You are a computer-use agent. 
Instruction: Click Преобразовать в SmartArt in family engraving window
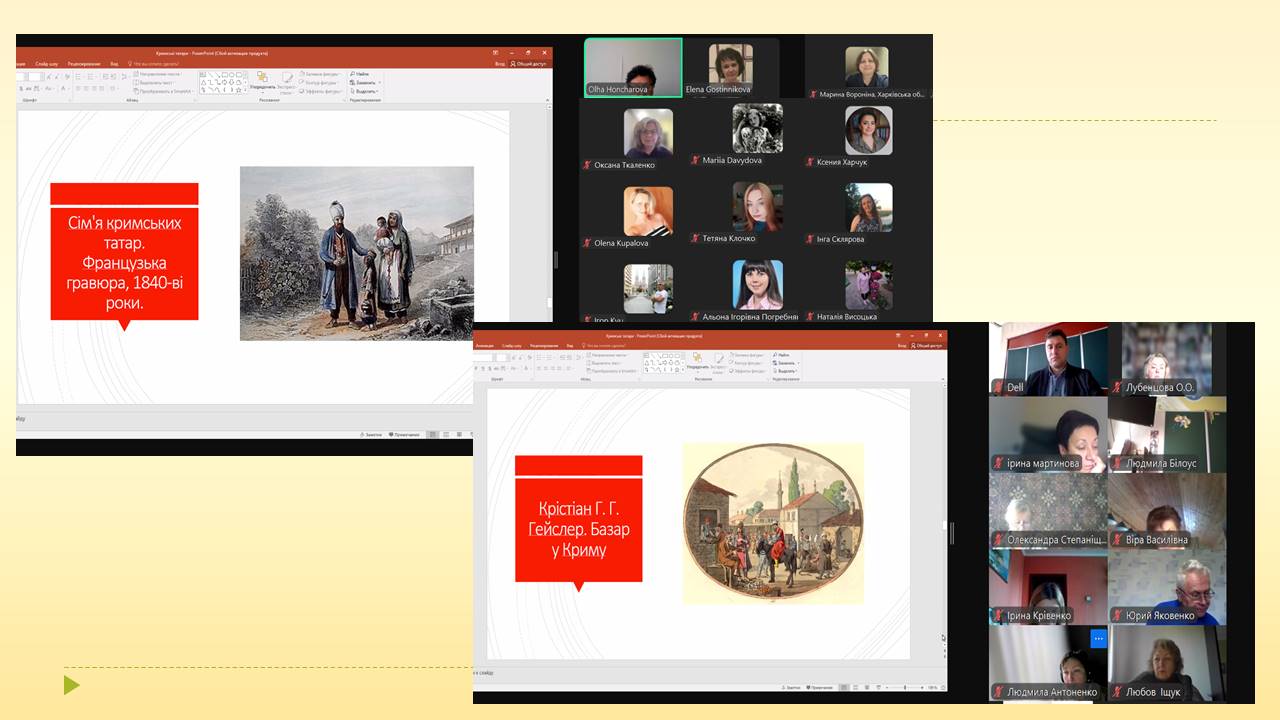click(163, 91)
